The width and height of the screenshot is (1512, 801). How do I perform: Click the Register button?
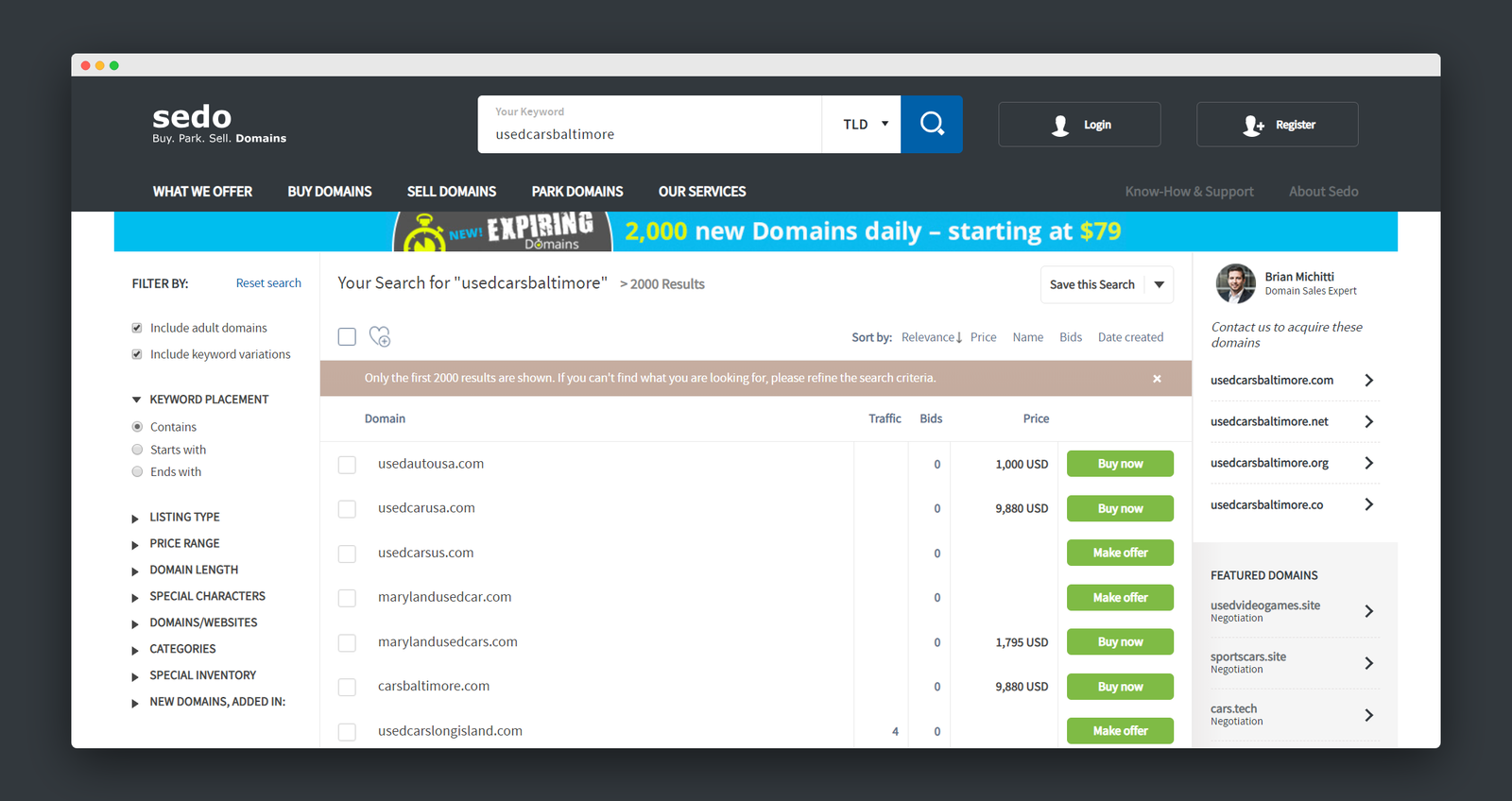click(x=1278, y=125)
